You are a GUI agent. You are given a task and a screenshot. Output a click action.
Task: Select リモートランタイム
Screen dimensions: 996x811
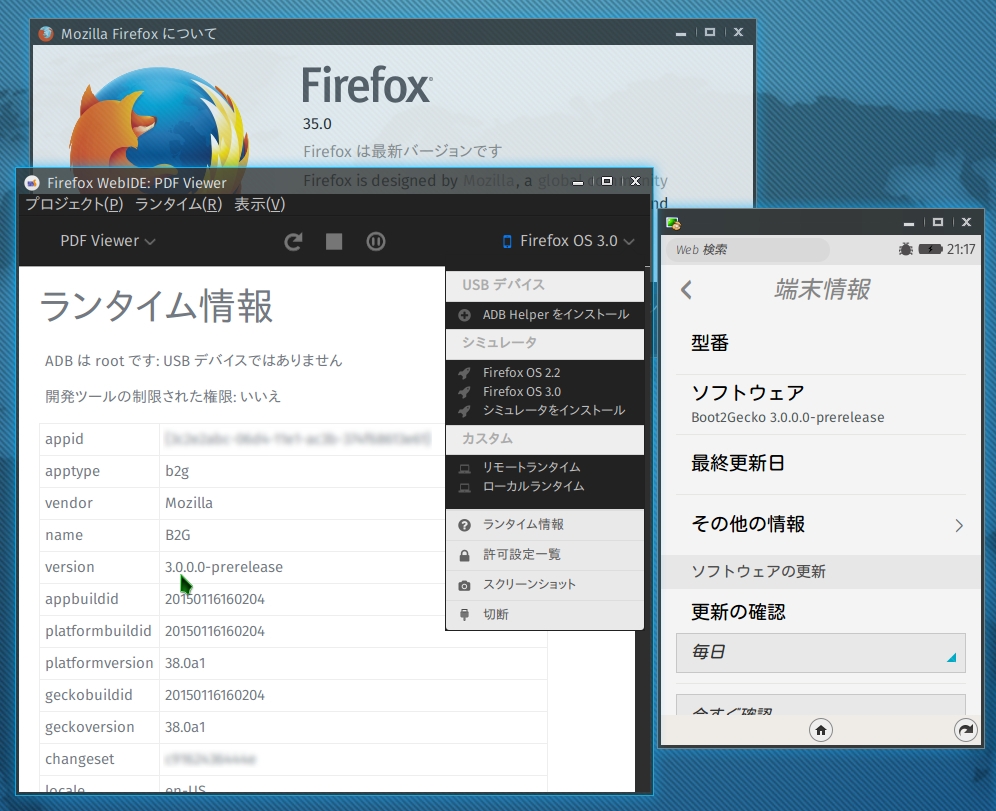pos(532,467)
